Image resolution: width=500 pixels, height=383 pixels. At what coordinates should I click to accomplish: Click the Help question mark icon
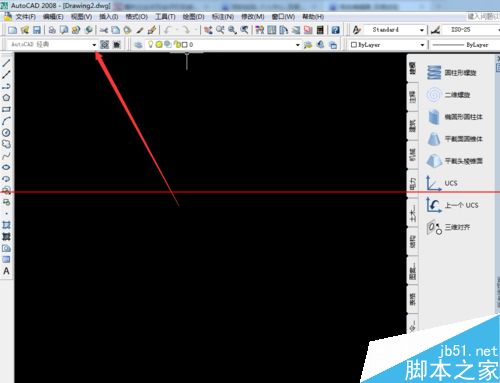(335, 30)
